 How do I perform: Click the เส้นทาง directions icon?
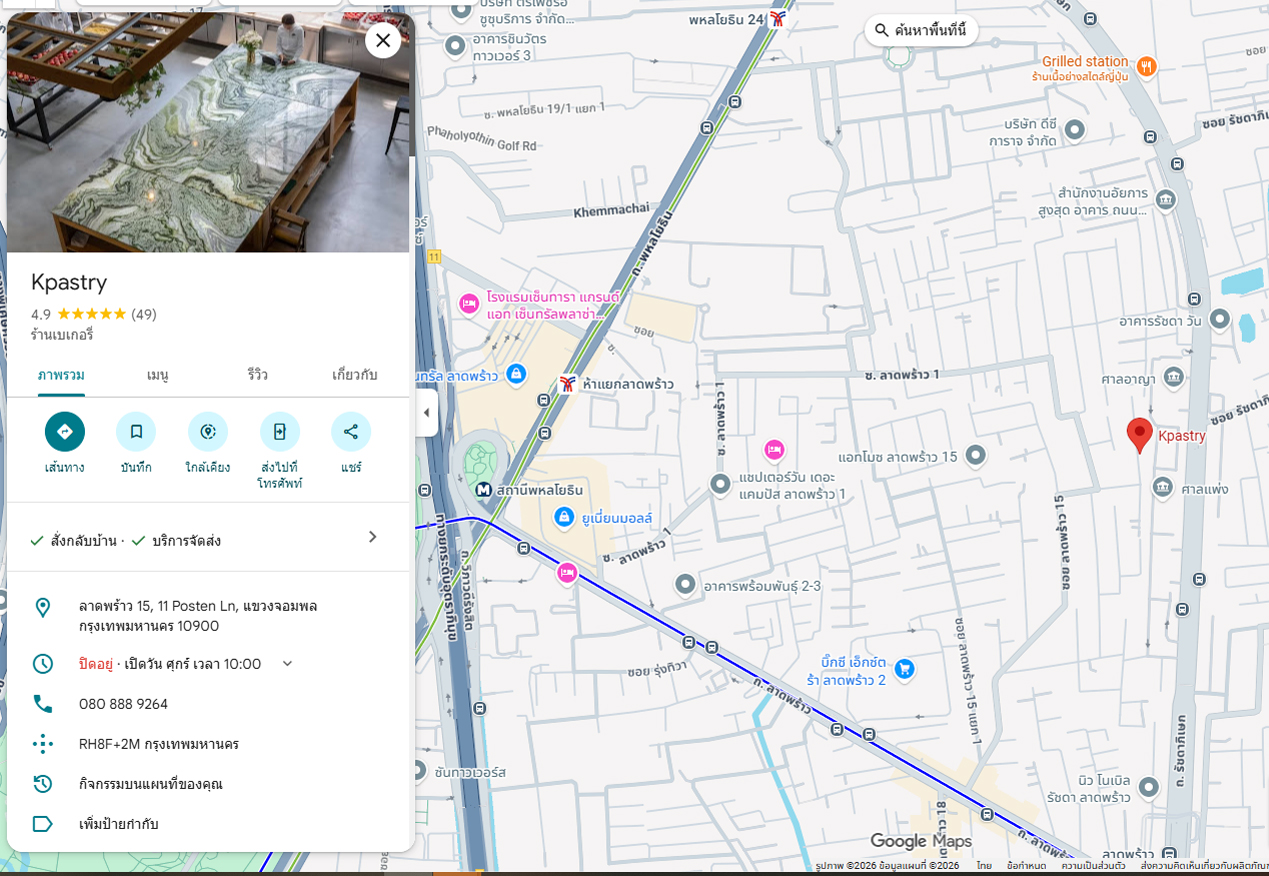click(65, 432)
